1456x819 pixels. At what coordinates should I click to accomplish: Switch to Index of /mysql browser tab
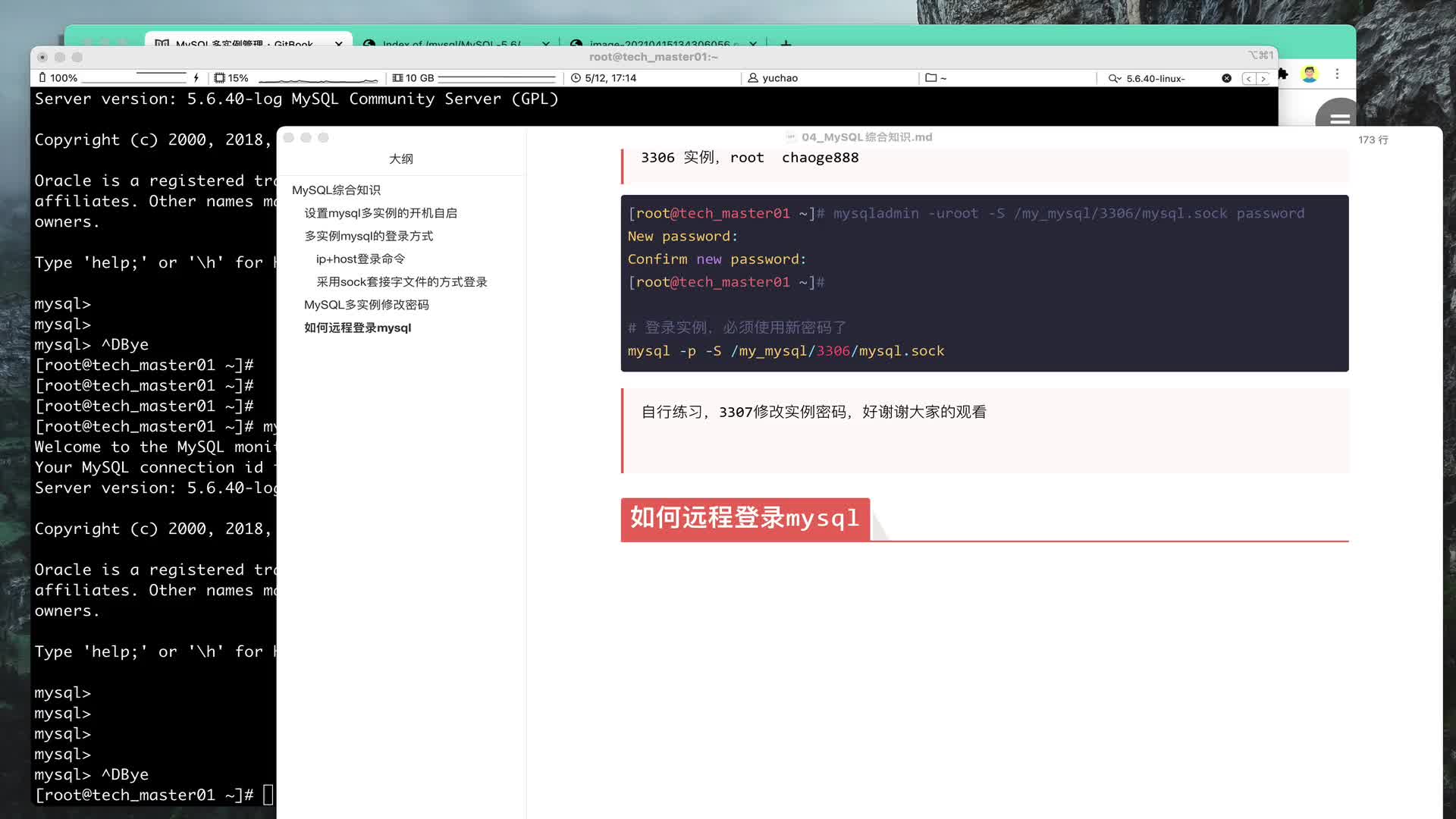point(450,43)
